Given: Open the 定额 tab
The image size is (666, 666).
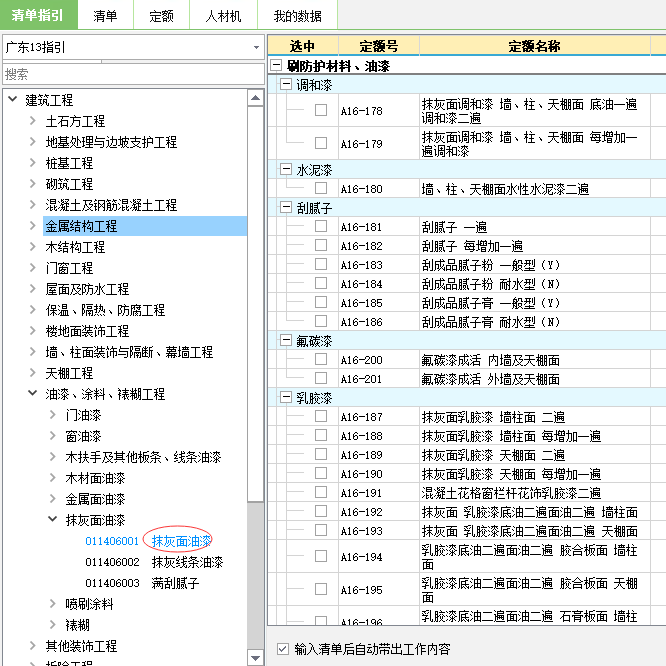Looking at the screenshot, I should point(161,16).
